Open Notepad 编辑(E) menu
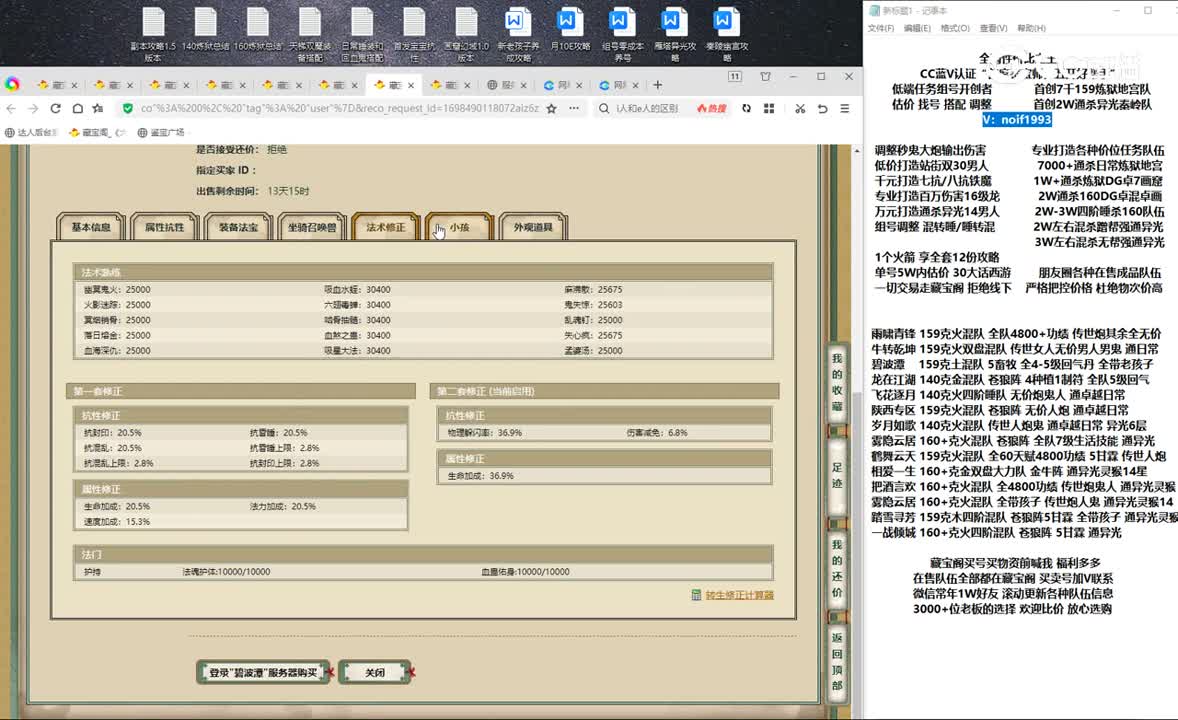Screen dimensions: 1178x720 tap(917, 29)
